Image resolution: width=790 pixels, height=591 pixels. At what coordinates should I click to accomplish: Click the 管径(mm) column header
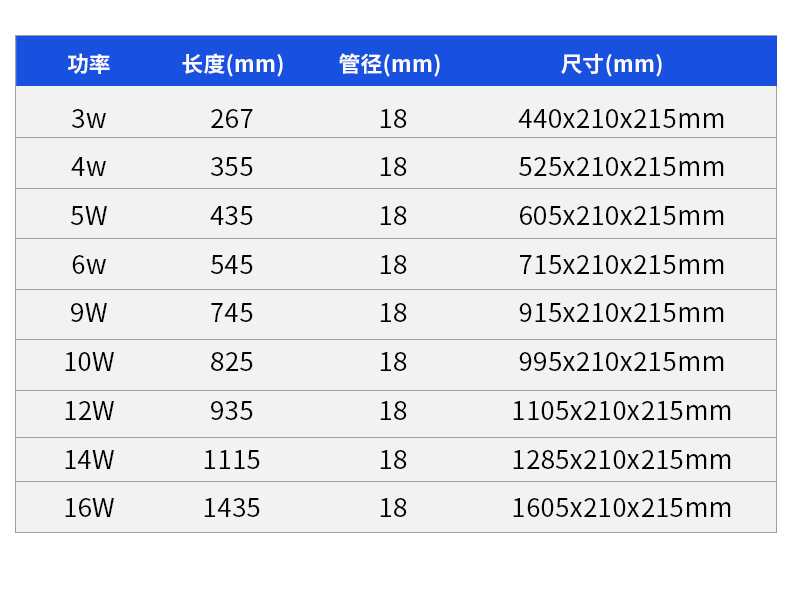pyautogui.click(x=390, y=64)
